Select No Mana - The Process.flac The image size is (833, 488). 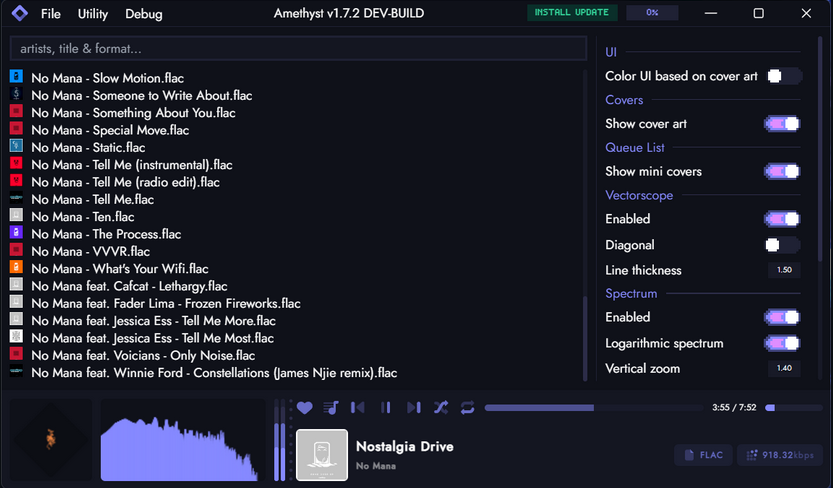point(106,234)
